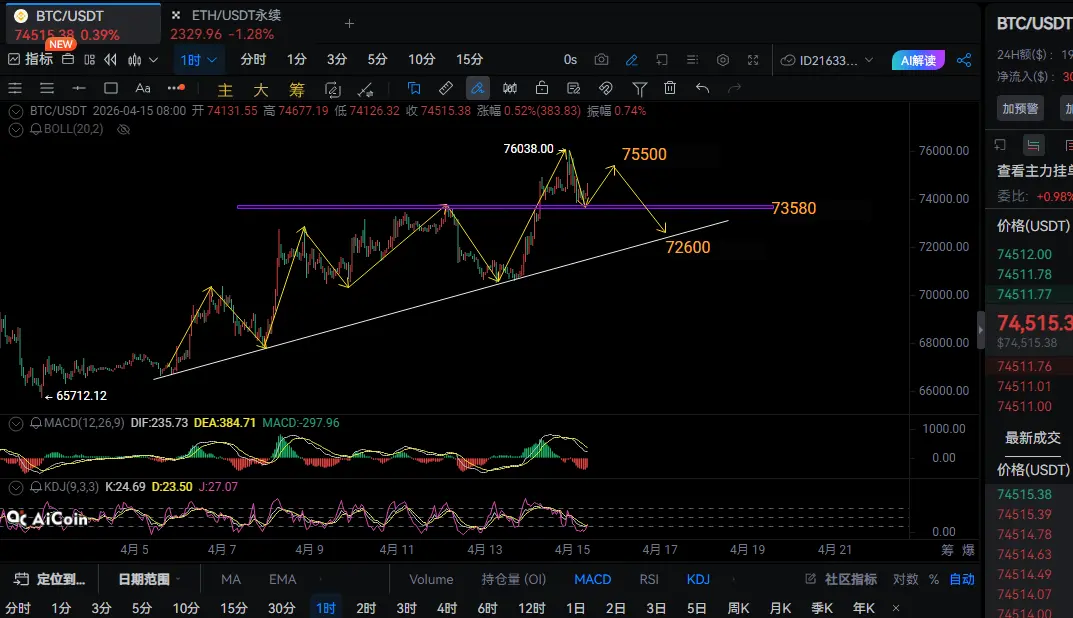The height and width of the screenshot is (618, 1073).
Task: Select the rectangle drawing tool
Action: (111, 88)
